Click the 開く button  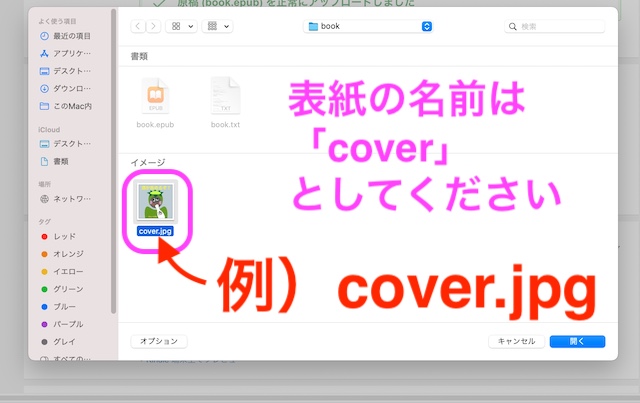coord(576,341)
